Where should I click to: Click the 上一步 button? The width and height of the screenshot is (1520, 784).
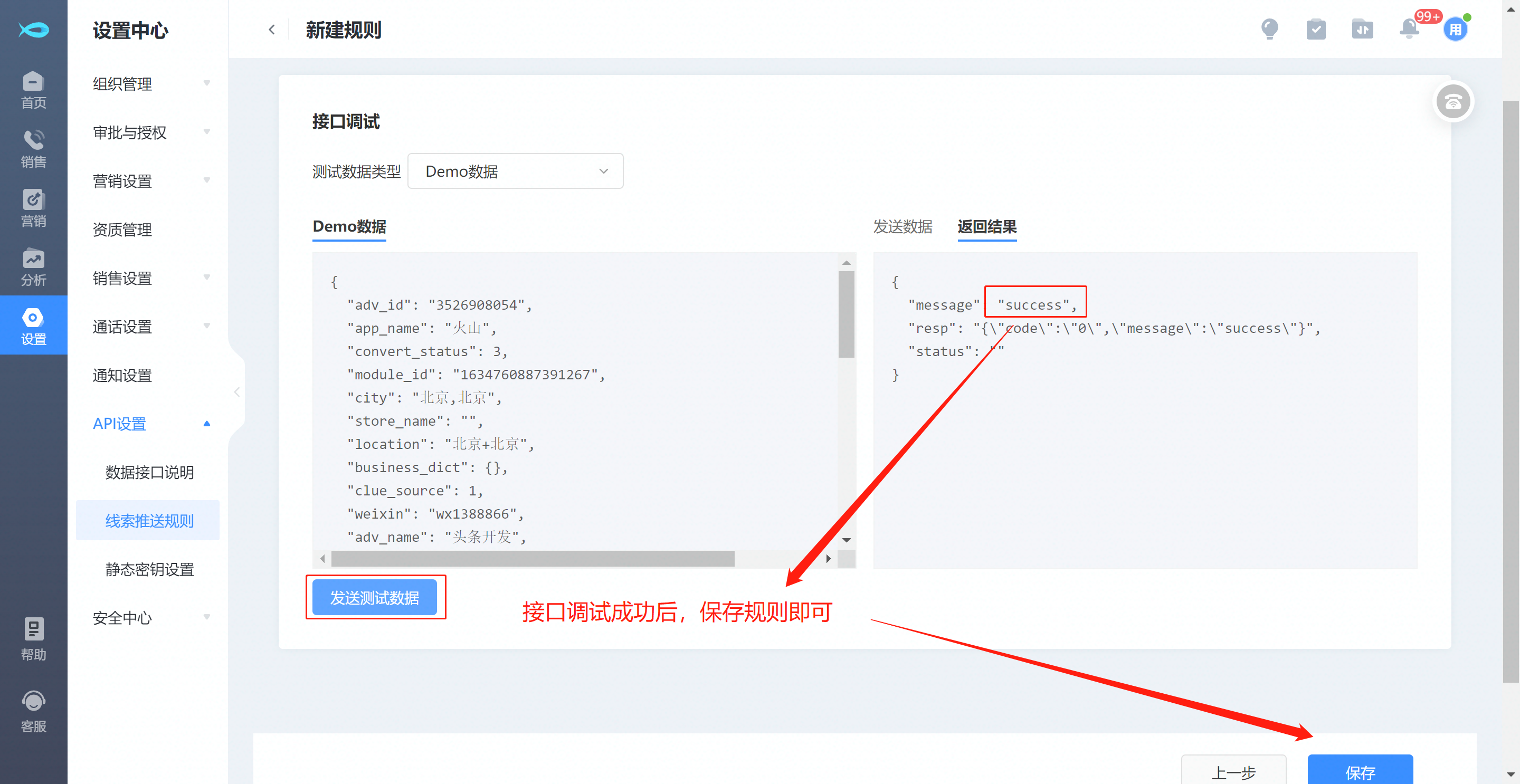1233,769
